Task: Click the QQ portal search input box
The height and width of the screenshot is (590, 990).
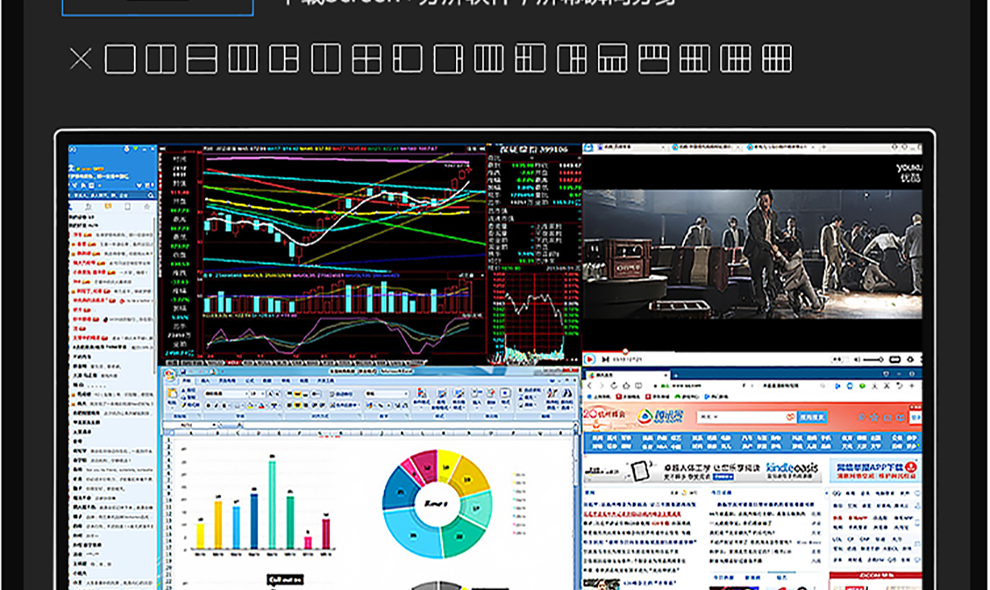Action: [742, 417]
